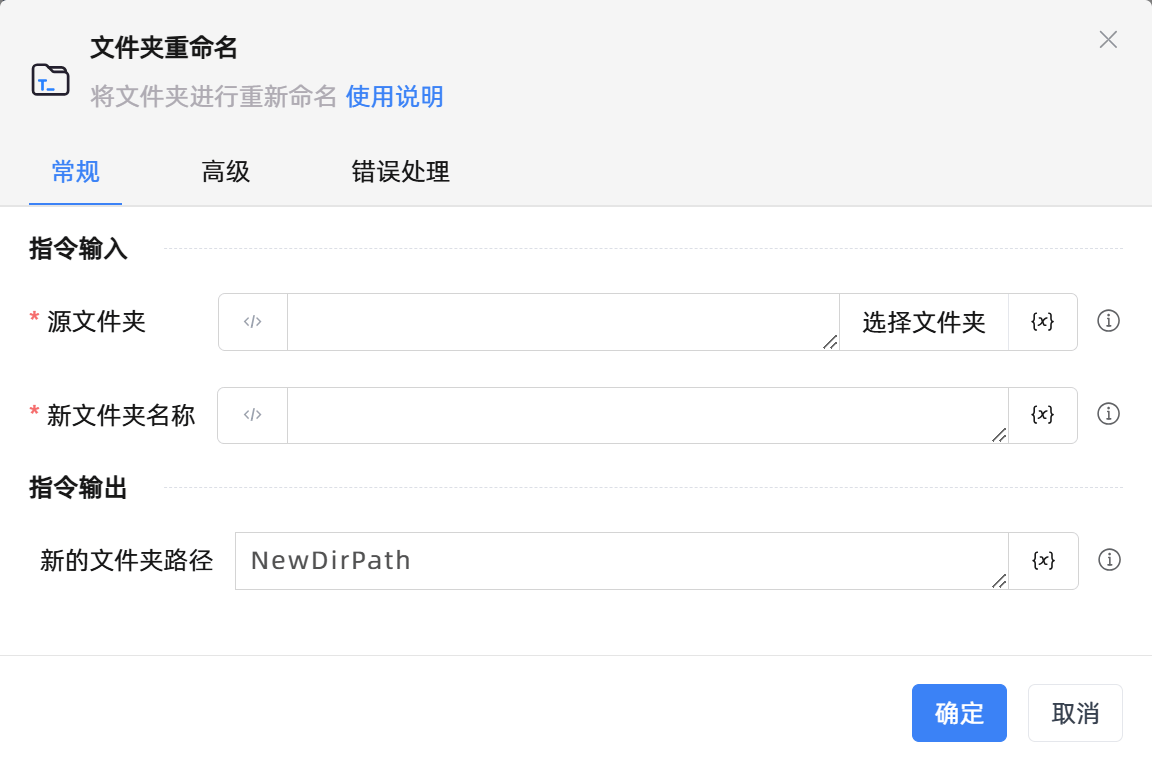Open the {x} variable selector for 新的文件夹路径
The width and height of the screenshot is (1152, 770).
pyautogui.click(x=1043, y=560)
